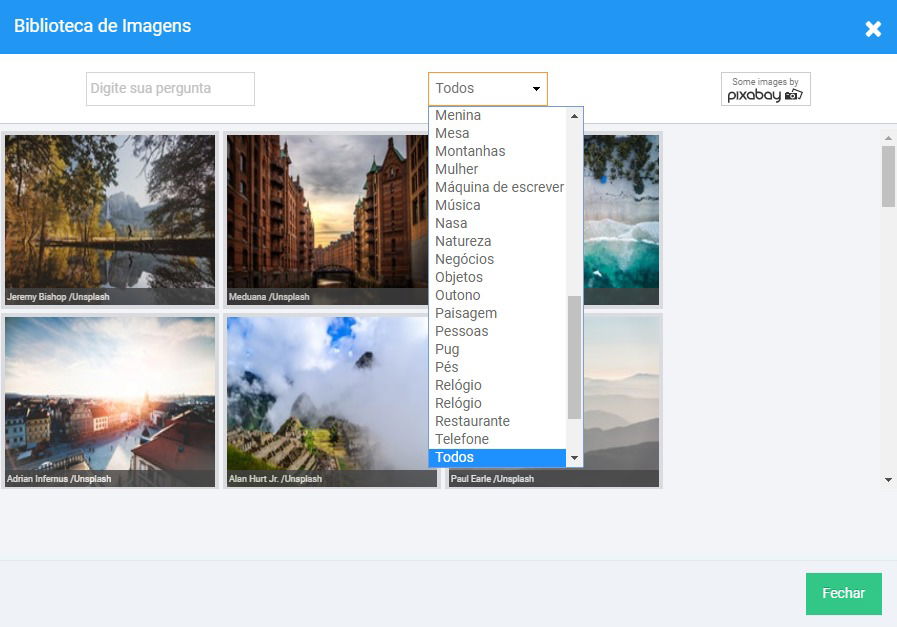Click the dropdown list scrollbar thumb
This screenshot has width=897, height=627.
click(574, 358)
